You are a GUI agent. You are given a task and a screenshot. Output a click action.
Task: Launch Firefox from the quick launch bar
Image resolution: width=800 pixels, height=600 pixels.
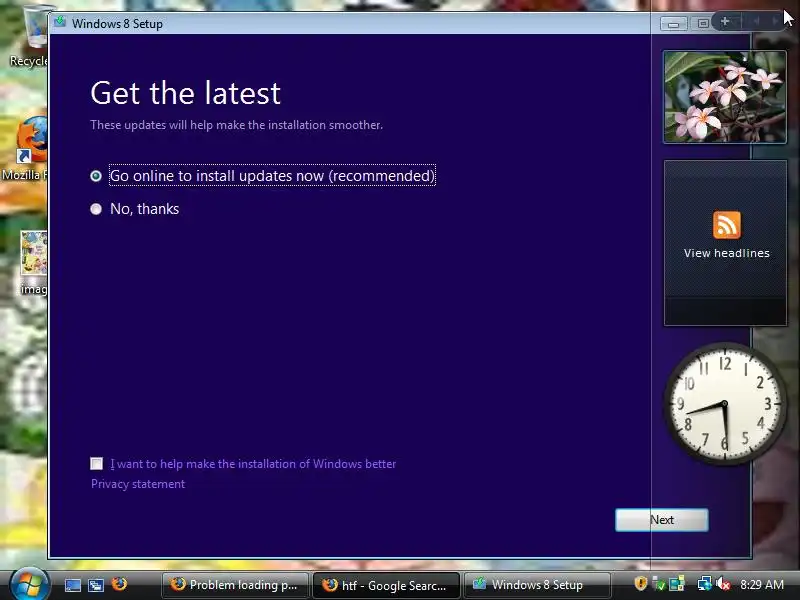tap(119, 584)
